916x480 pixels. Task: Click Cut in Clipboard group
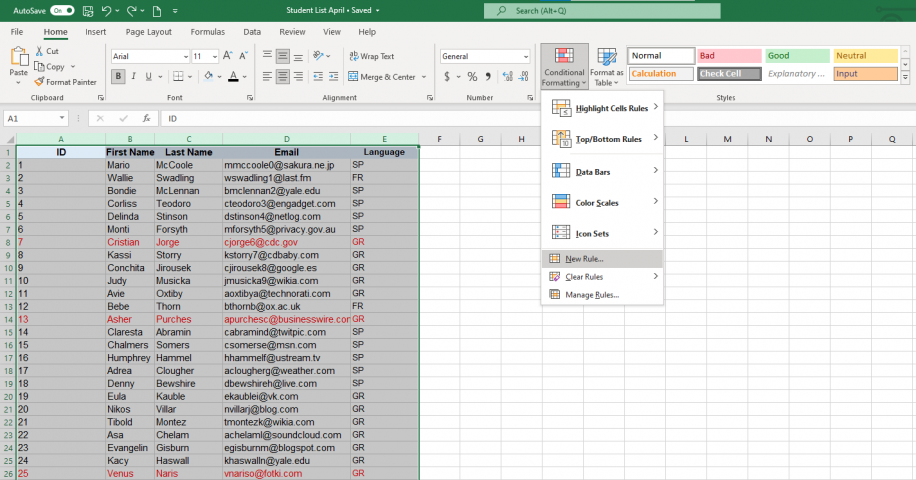point(47,51)
